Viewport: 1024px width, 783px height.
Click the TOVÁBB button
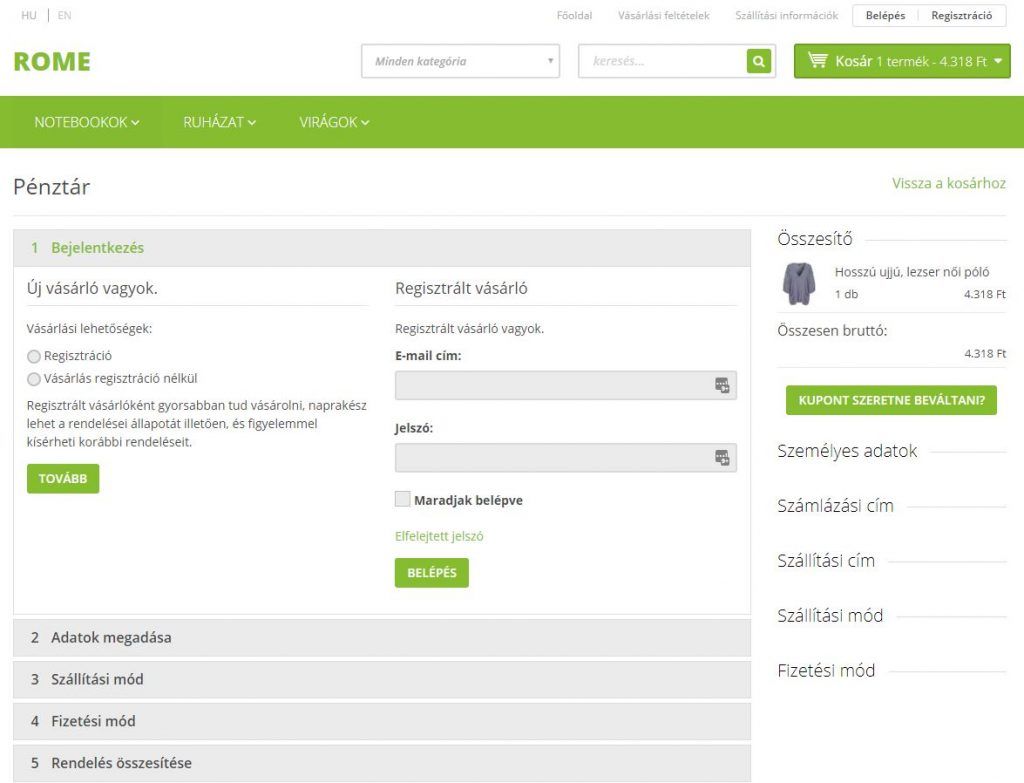(63, 479)
